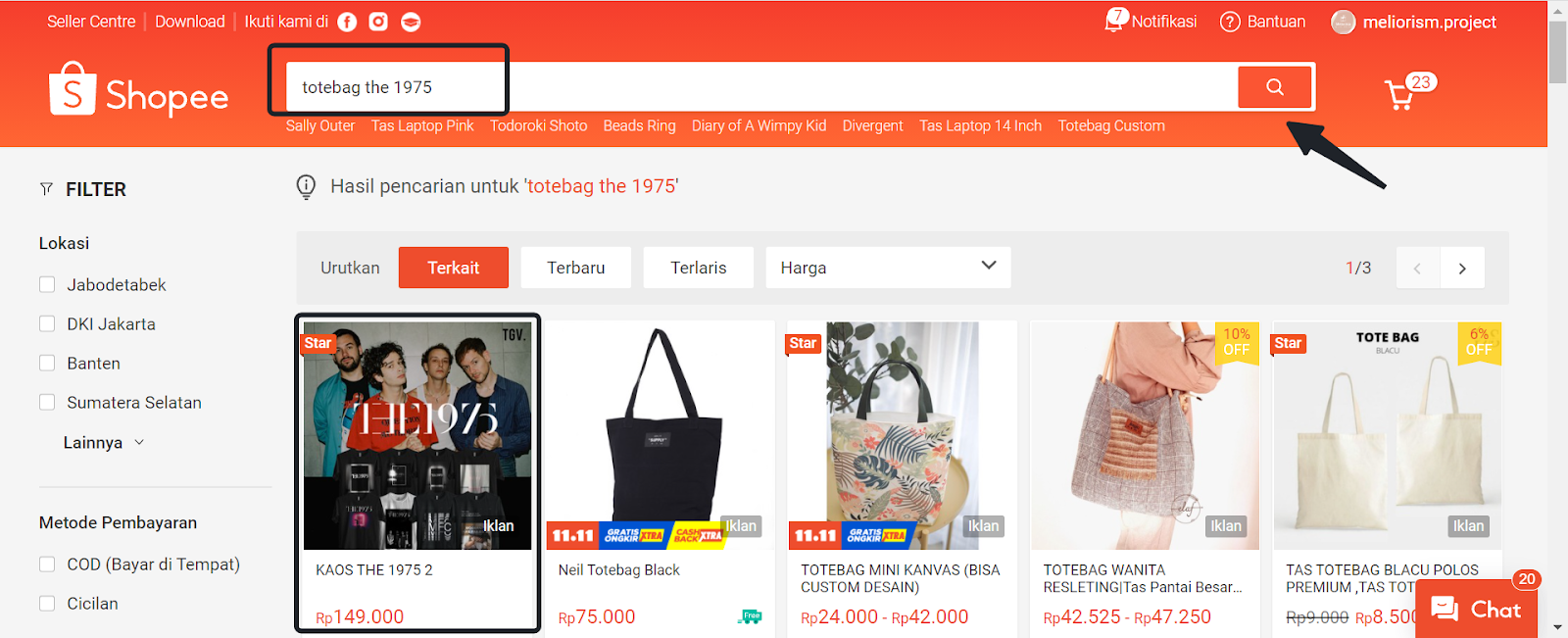The width and height of the screenshot is (1568, 638).
Task: Select the Terkait sort tab
Action: pos(454,268)
